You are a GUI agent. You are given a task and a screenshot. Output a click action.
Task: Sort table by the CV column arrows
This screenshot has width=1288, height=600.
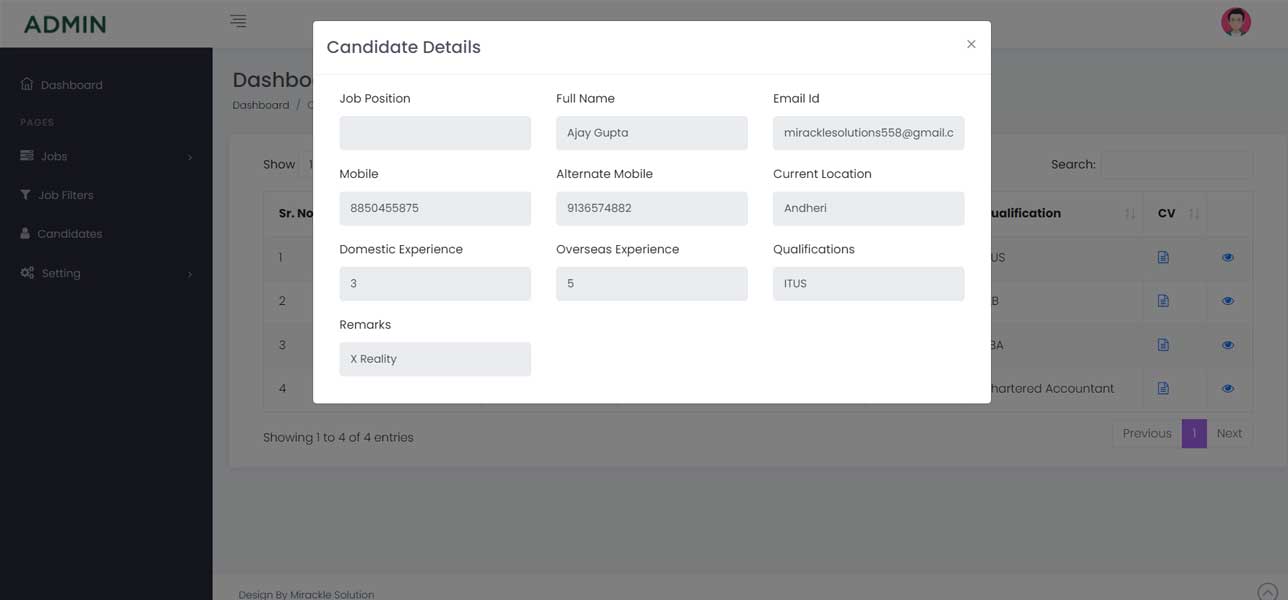coord(1194,214)
